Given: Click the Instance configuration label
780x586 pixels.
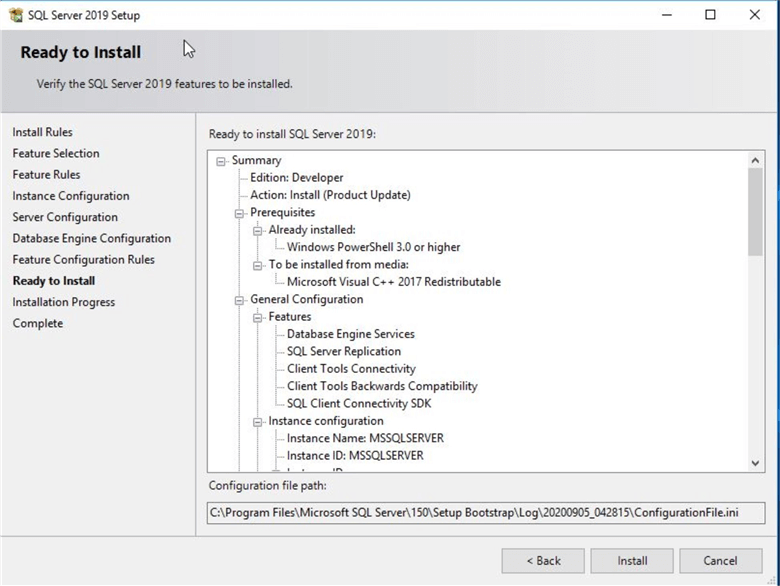Looking at the screenshot, I should click(326, 421).
